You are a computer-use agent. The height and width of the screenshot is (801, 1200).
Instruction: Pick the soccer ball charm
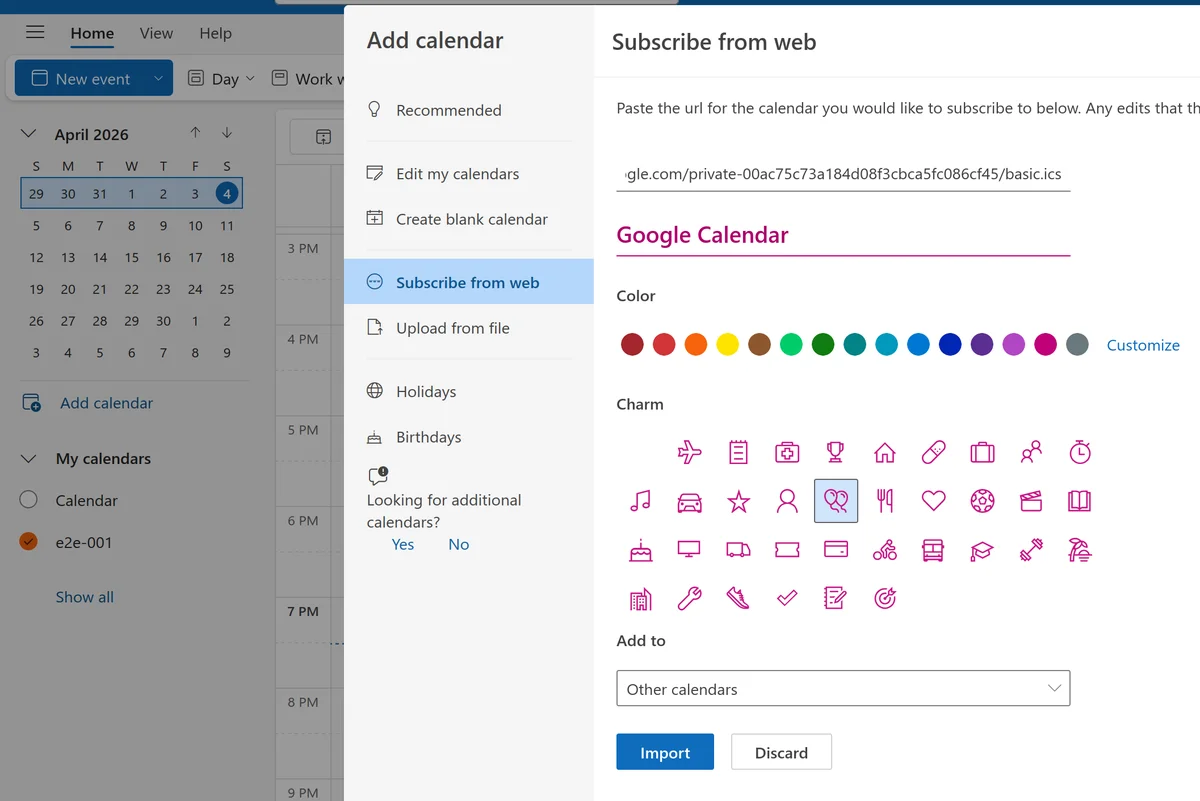(982, 501)
